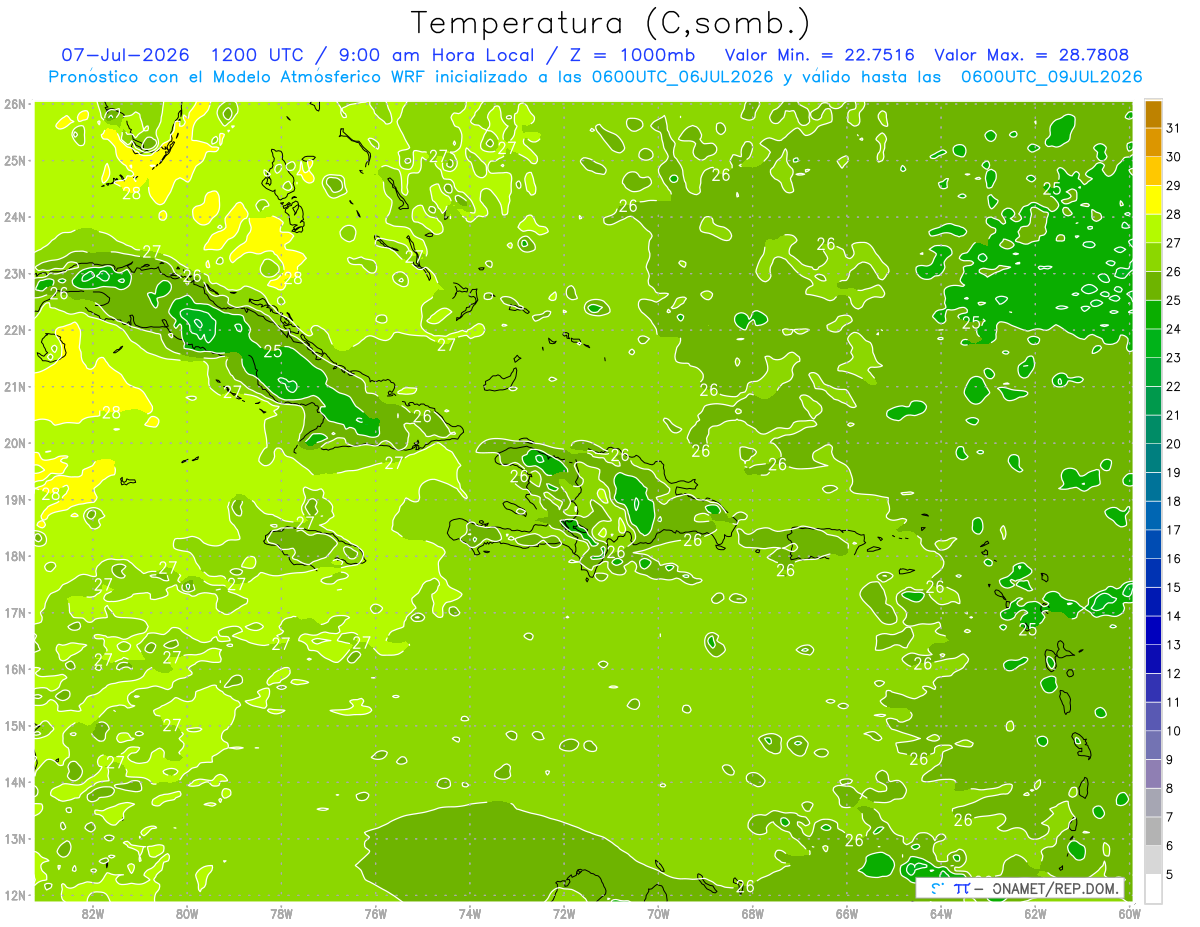The height and width of the screenshot is (927, 1200).
Task: Click the ONAMET/REP.DOM. logo box
Action: coord(1019,888)
